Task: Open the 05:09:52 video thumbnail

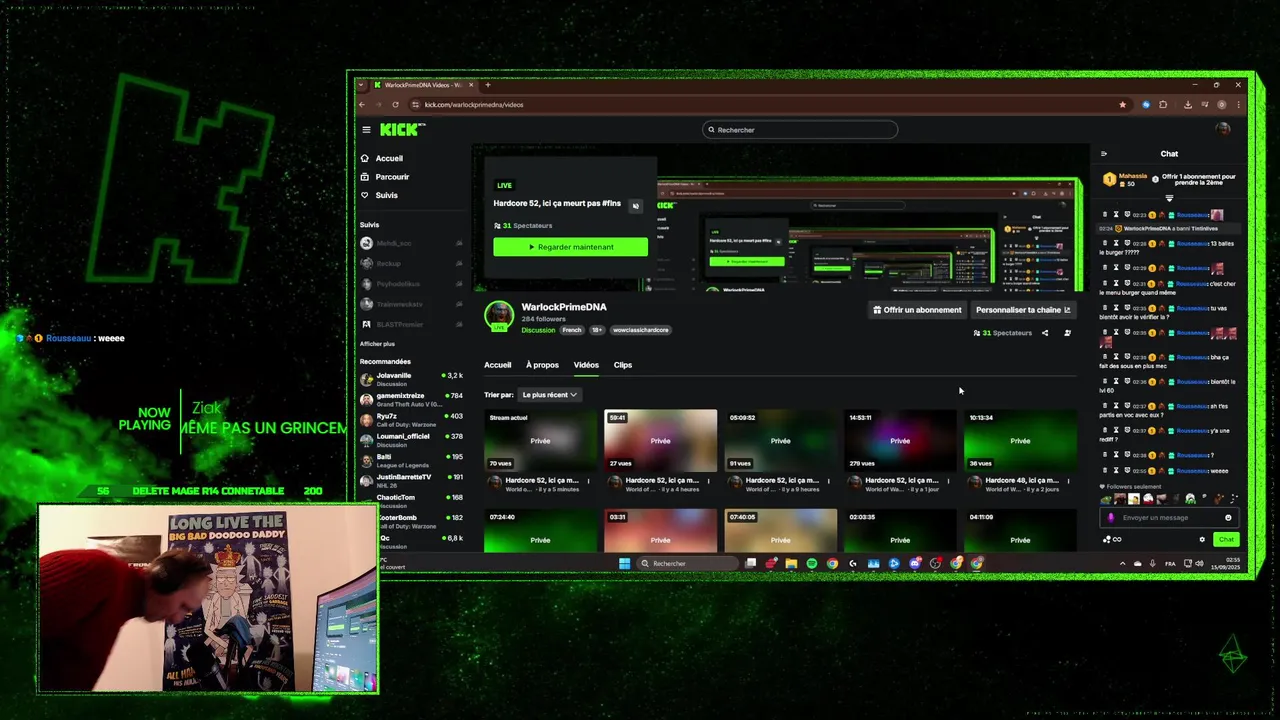Action: pos(780,440)
